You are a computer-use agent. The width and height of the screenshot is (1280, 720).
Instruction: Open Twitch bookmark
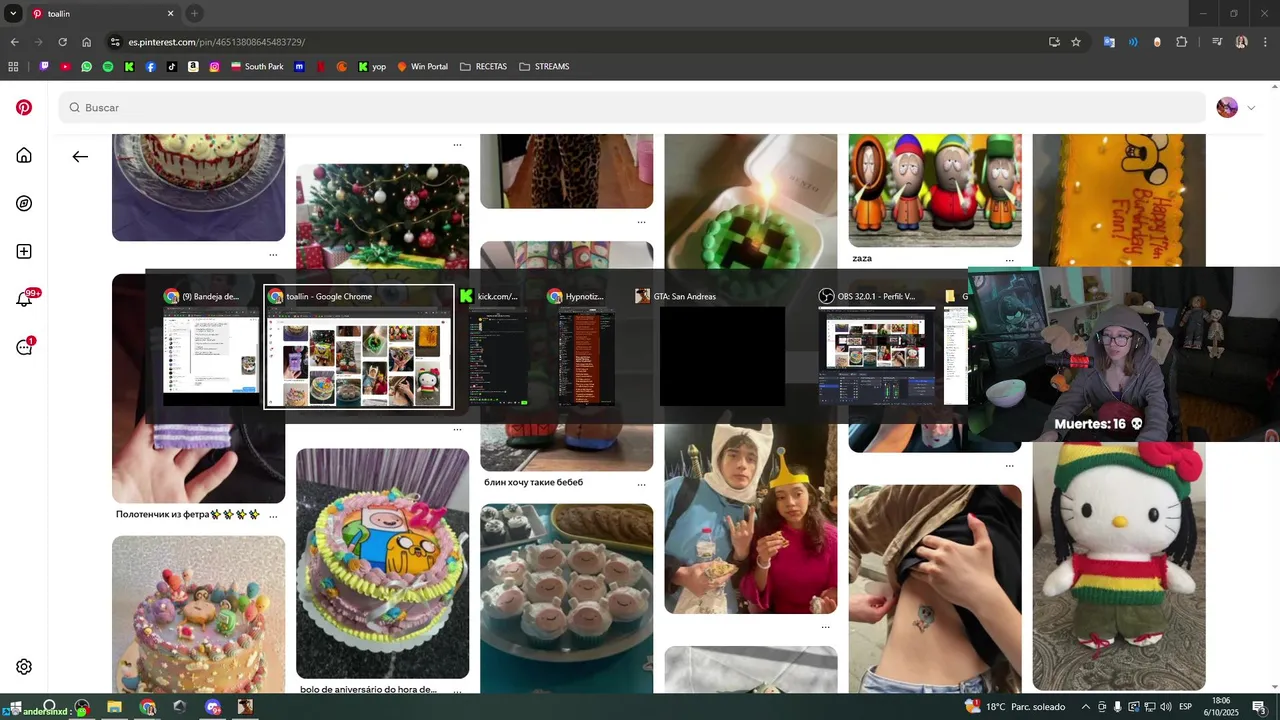[x=44, y=67]
